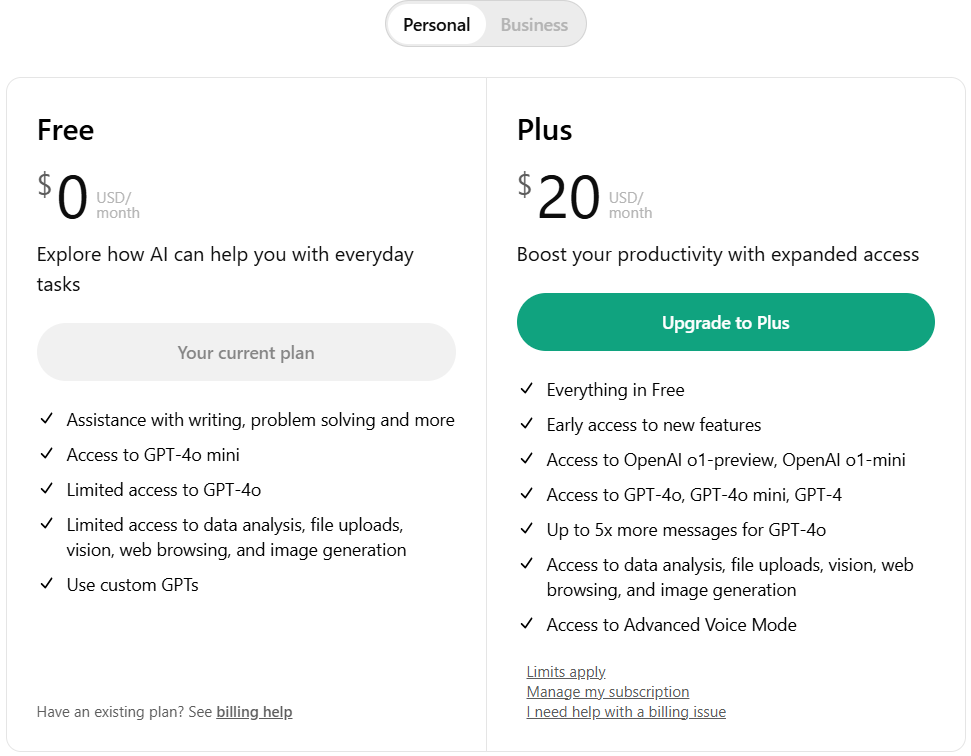Click checkmark beside Assistance with writing
Viewport: 971px width, 756px height.
46,419
